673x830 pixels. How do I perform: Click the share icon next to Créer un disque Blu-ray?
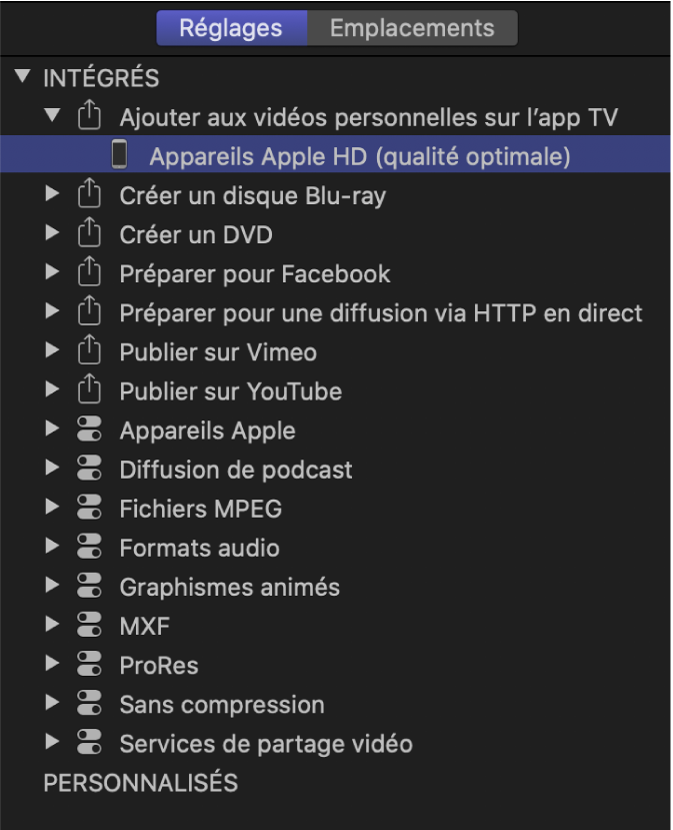click(x=89, y=195)
